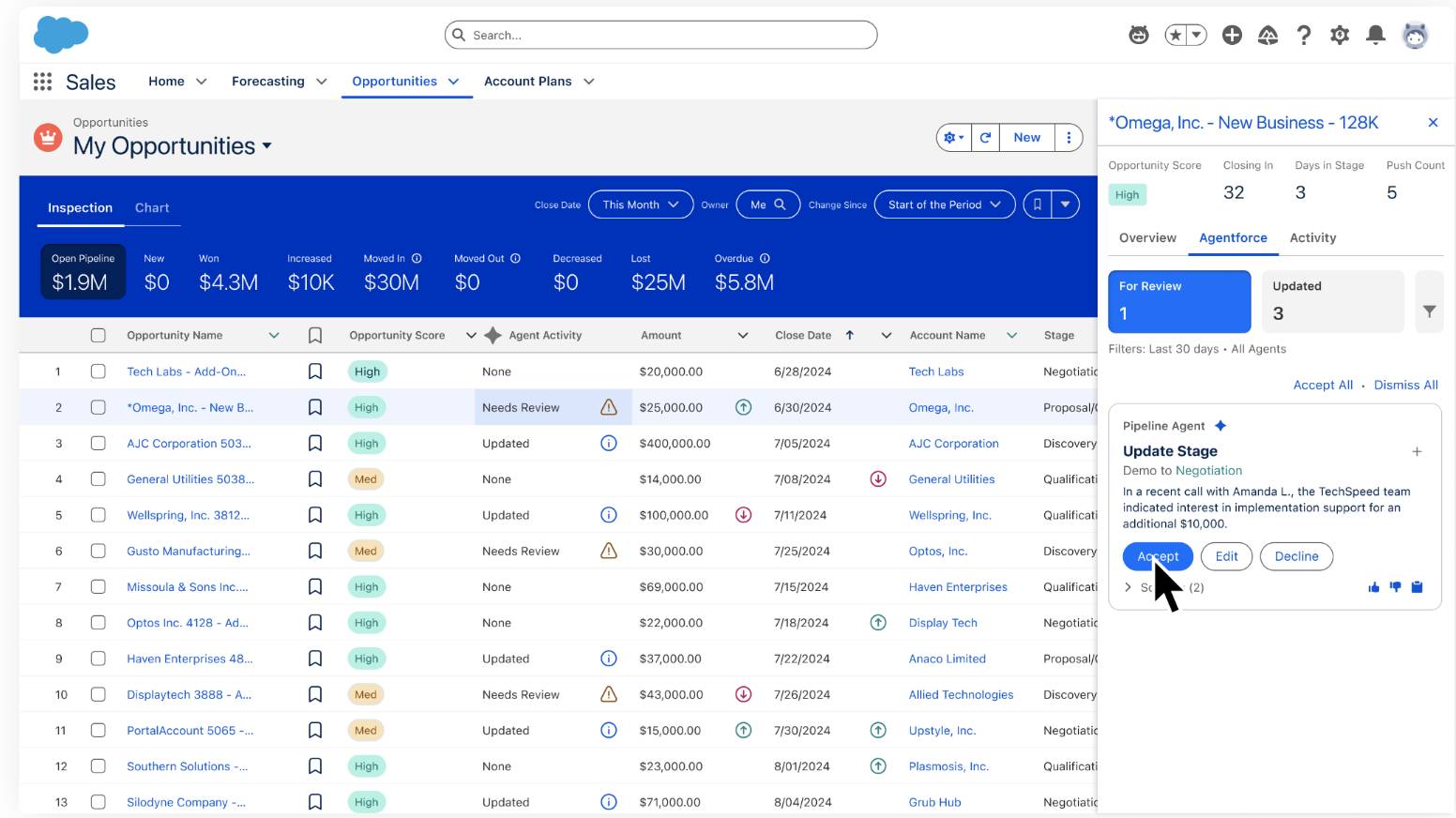This screenshot has width=1456, height=818.
Task: Click green up arrow beside $25,000.00
Action: click(743, 407)
